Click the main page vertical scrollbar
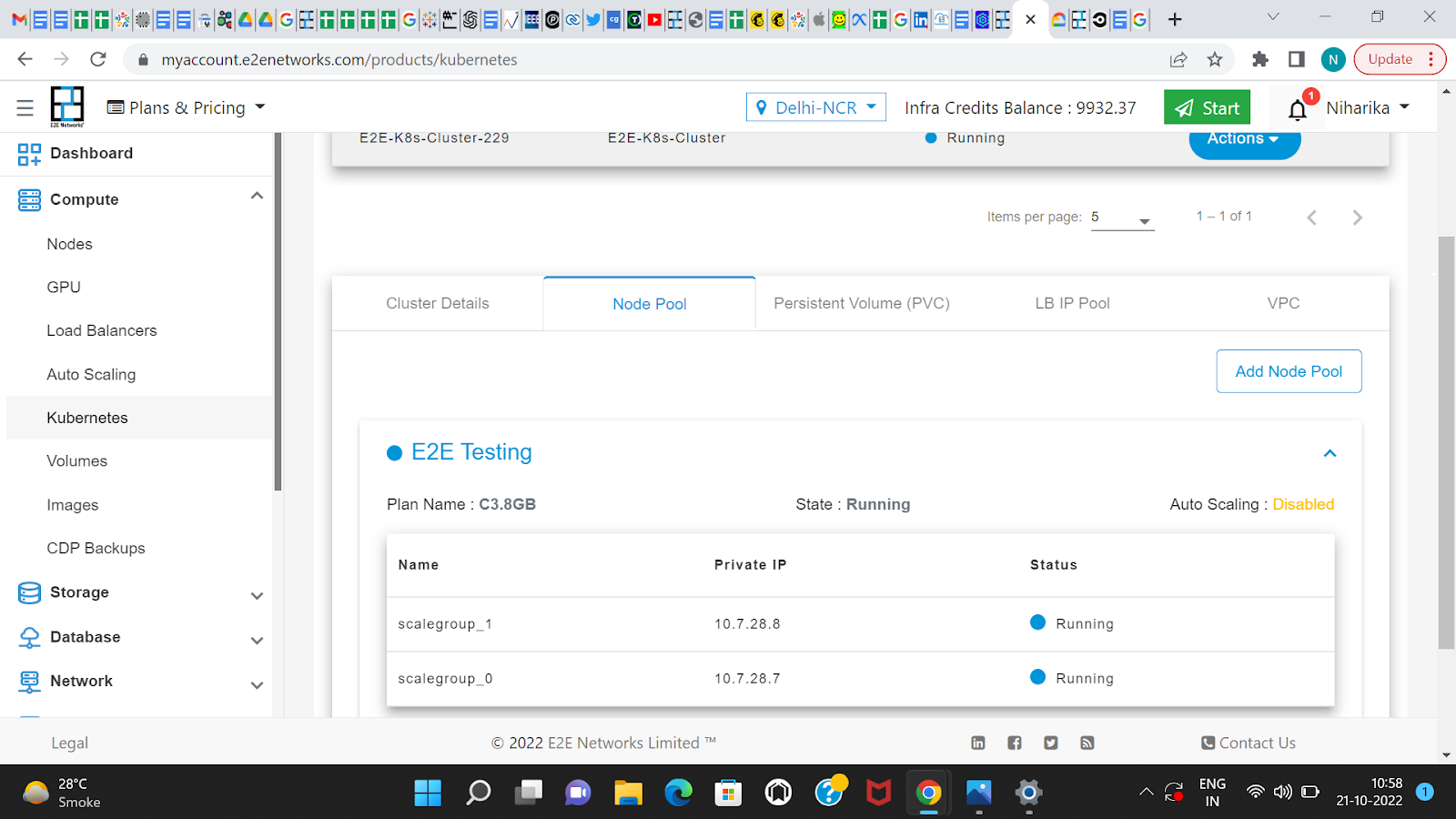The image size is (1456, 819). pos(1446,442)
